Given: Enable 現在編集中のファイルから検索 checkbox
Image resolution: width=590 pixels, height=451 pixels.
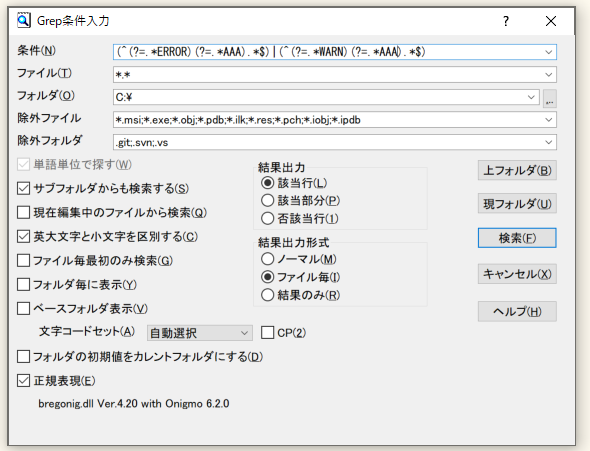Looking at the screenshot, I should [x=23, y=213].
